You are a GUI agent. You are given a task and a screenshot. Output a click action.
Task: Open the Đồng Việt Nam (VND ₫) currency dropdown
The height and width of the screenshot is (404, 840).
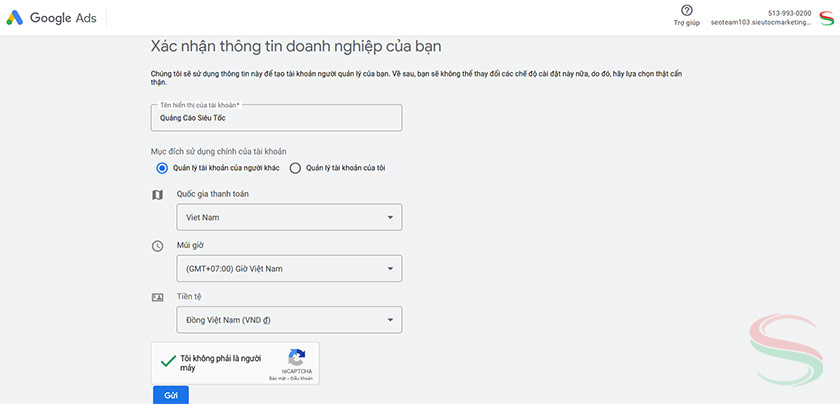point(288,320)
